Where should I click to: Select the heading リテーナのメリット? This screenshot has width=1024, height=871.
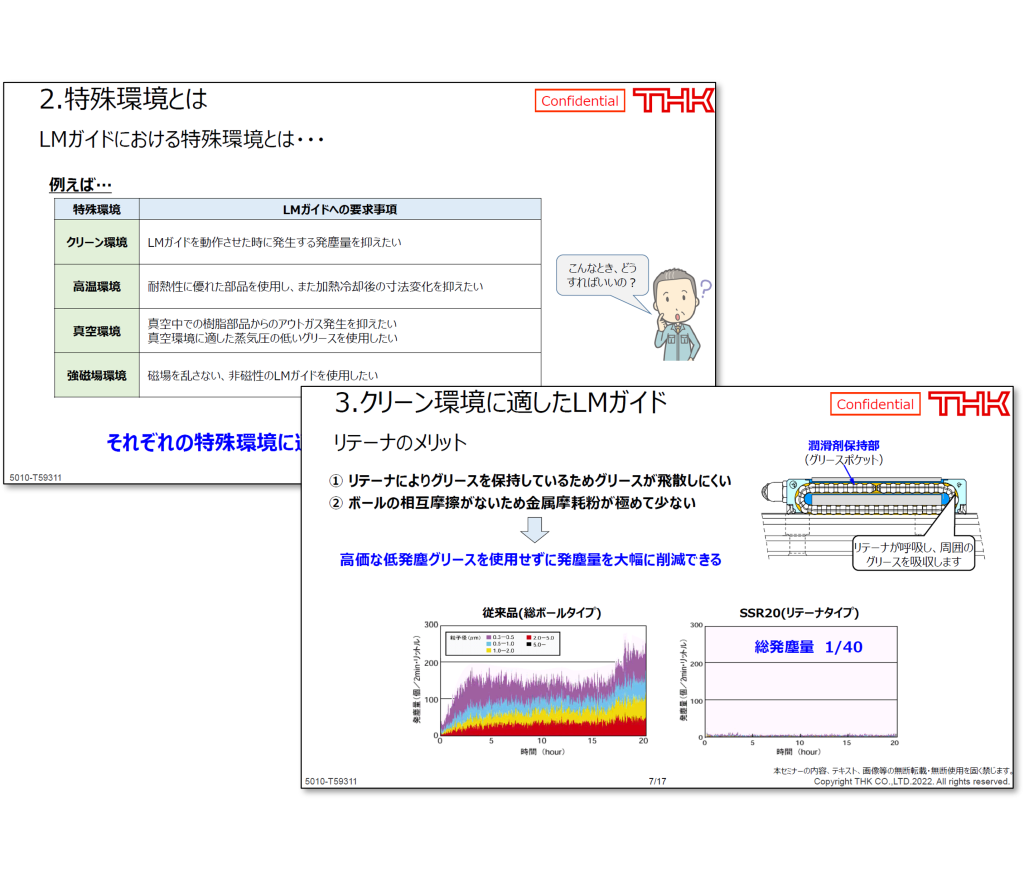400,443
